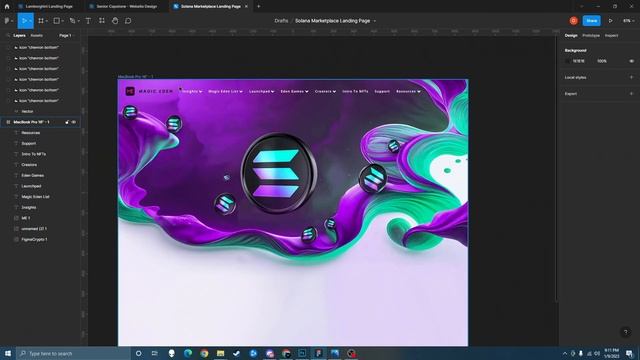The image size is (640, 360).
Task: Click the MacBook Pro 16 frame label on canvas
Action: coord(136,76)
